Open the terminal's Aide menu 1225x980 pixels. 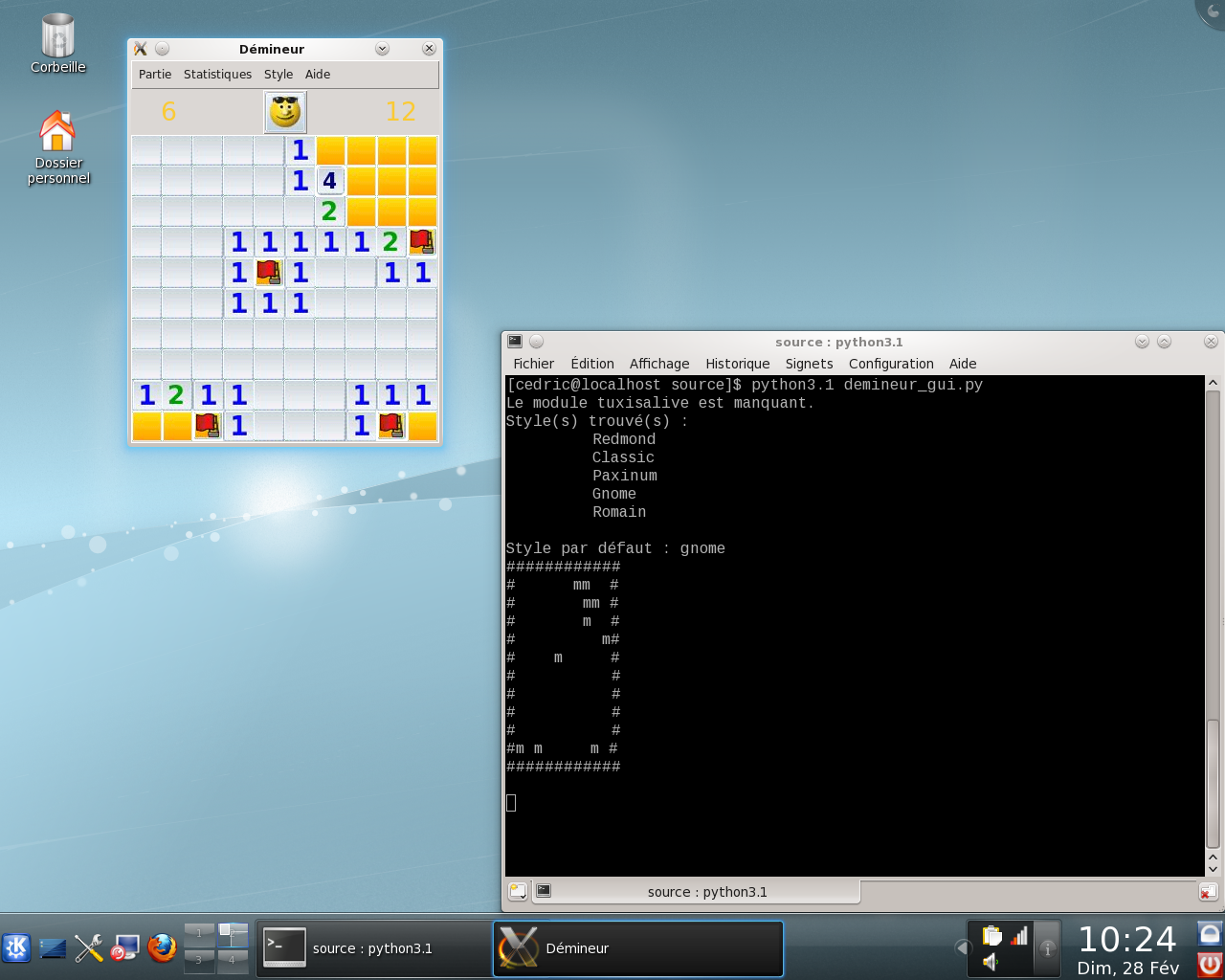point(963,364)
